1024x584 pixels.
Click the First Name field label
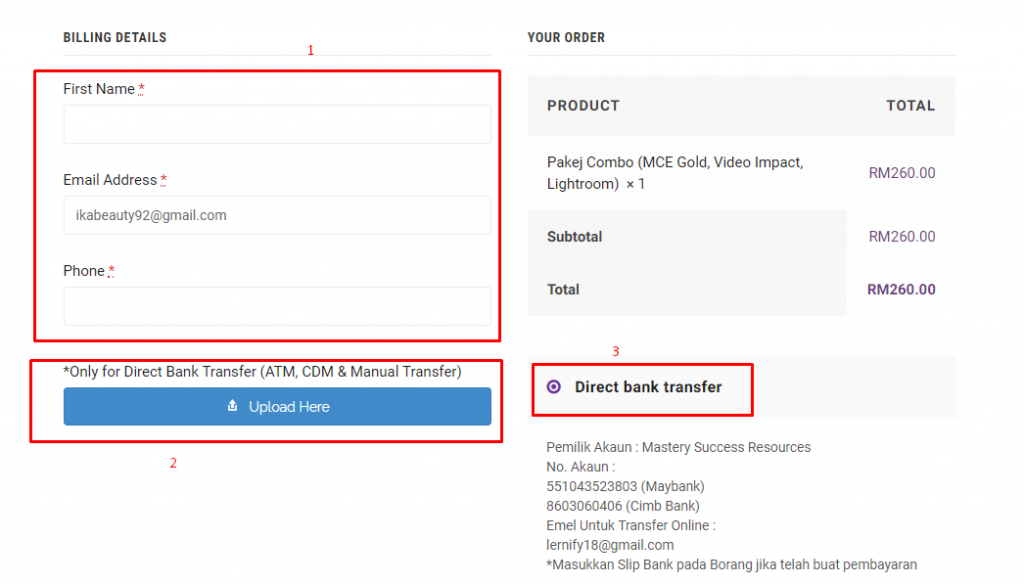coord(99,89)
